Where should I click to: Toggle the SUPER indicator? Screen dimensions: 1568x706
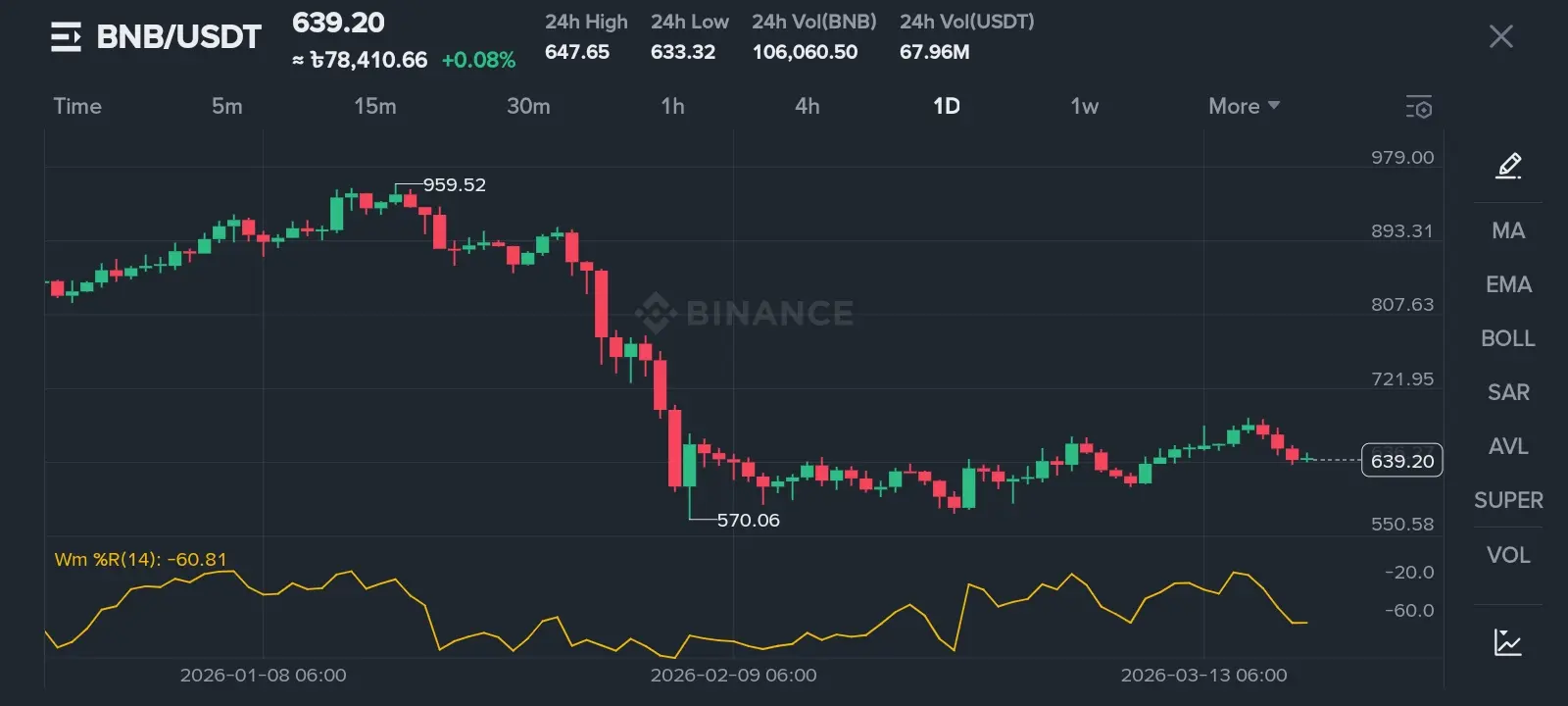click(1508, 500)
